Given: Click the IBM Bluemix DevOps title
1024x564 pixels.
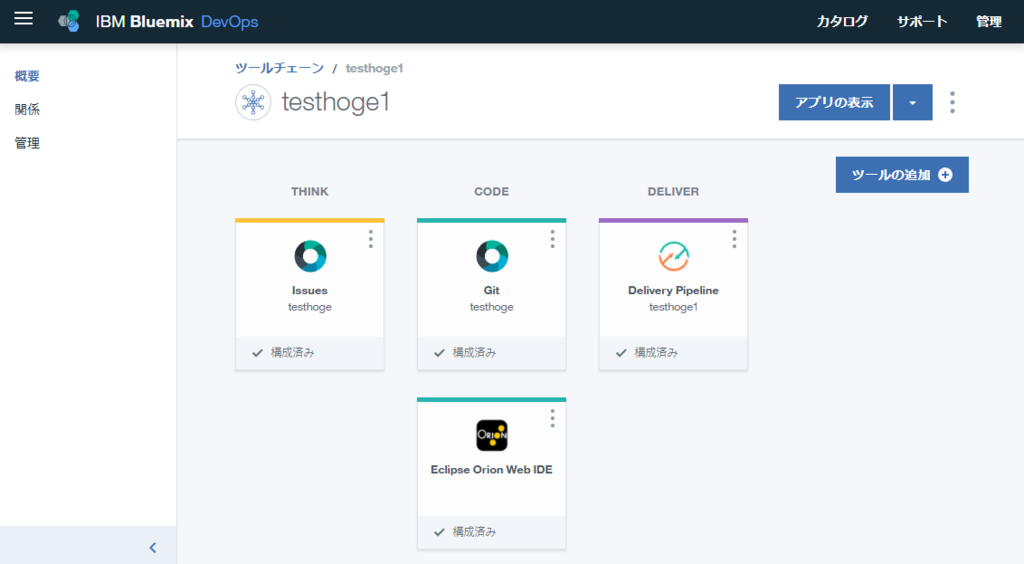Looking at the screenshot, I should [x=177, y=22].
